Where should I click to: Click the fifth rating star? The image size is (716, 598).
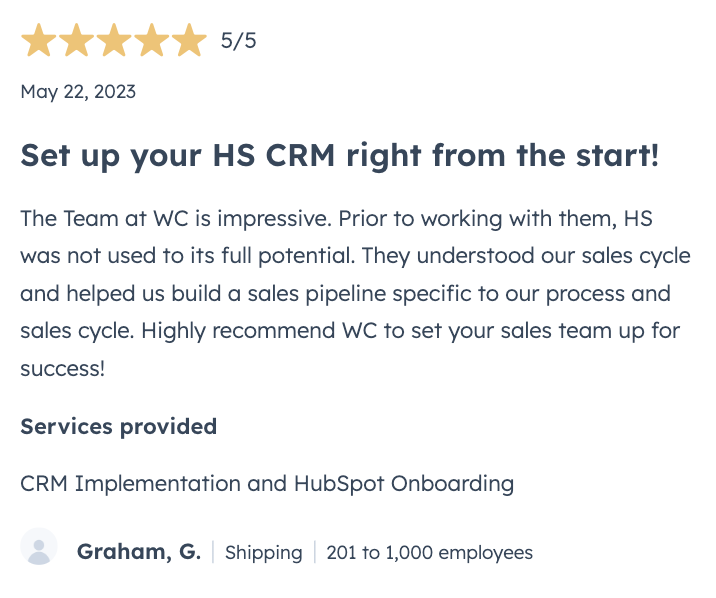click(189, 40)
